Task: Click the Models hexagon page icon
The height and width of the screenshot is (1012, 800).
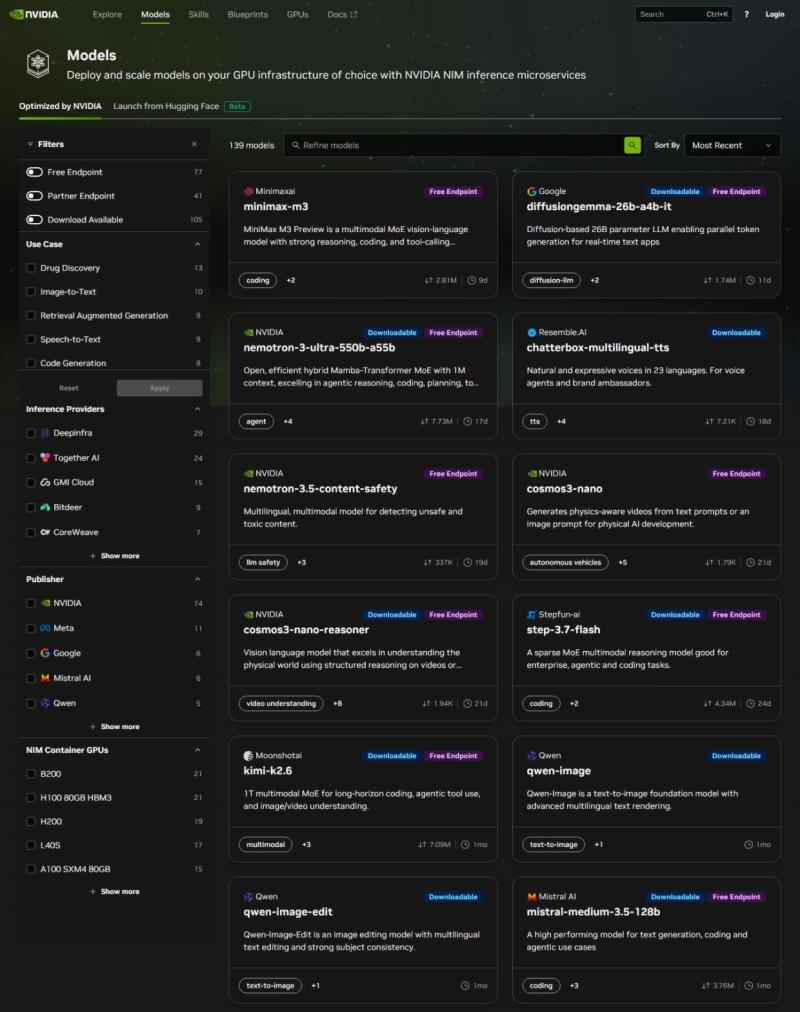Action: click(38, 63)
